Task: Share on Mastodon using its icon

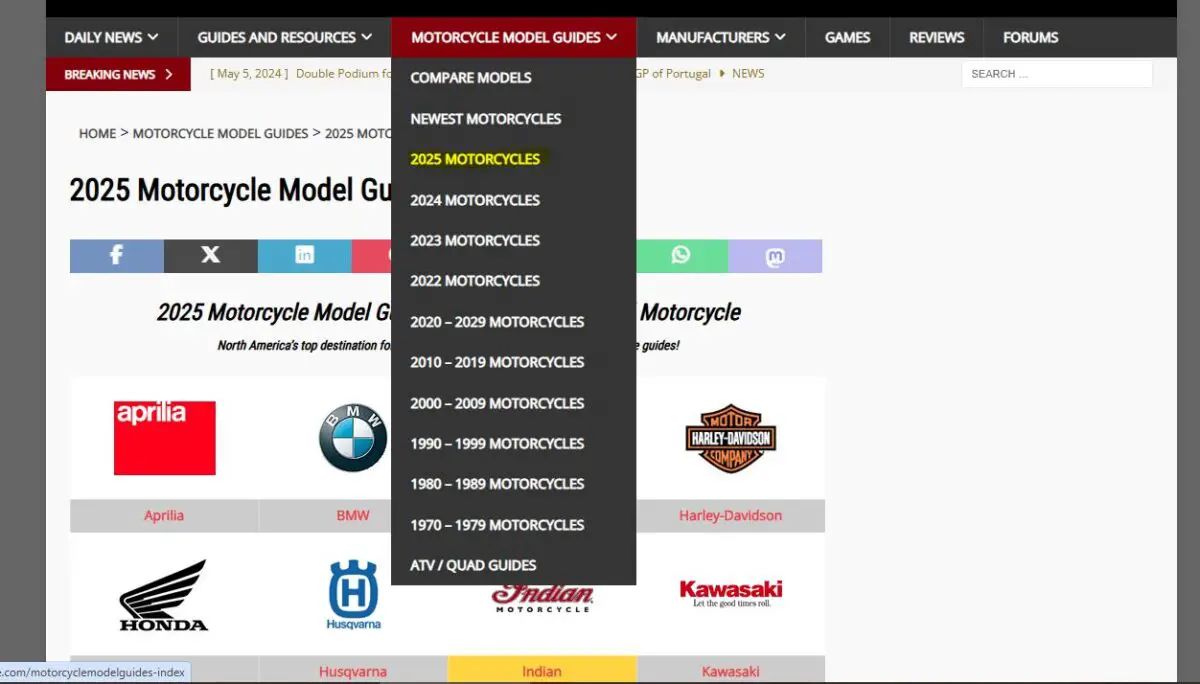Action: click(x=775, y=256)
